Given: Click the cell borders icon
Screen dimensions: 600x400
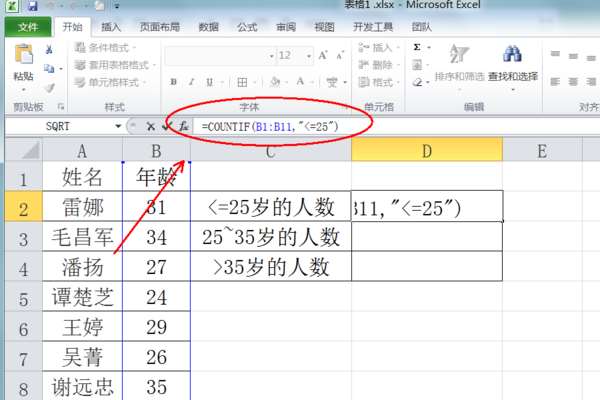Looking at the screenshot, I should click(x=242, y=82).
